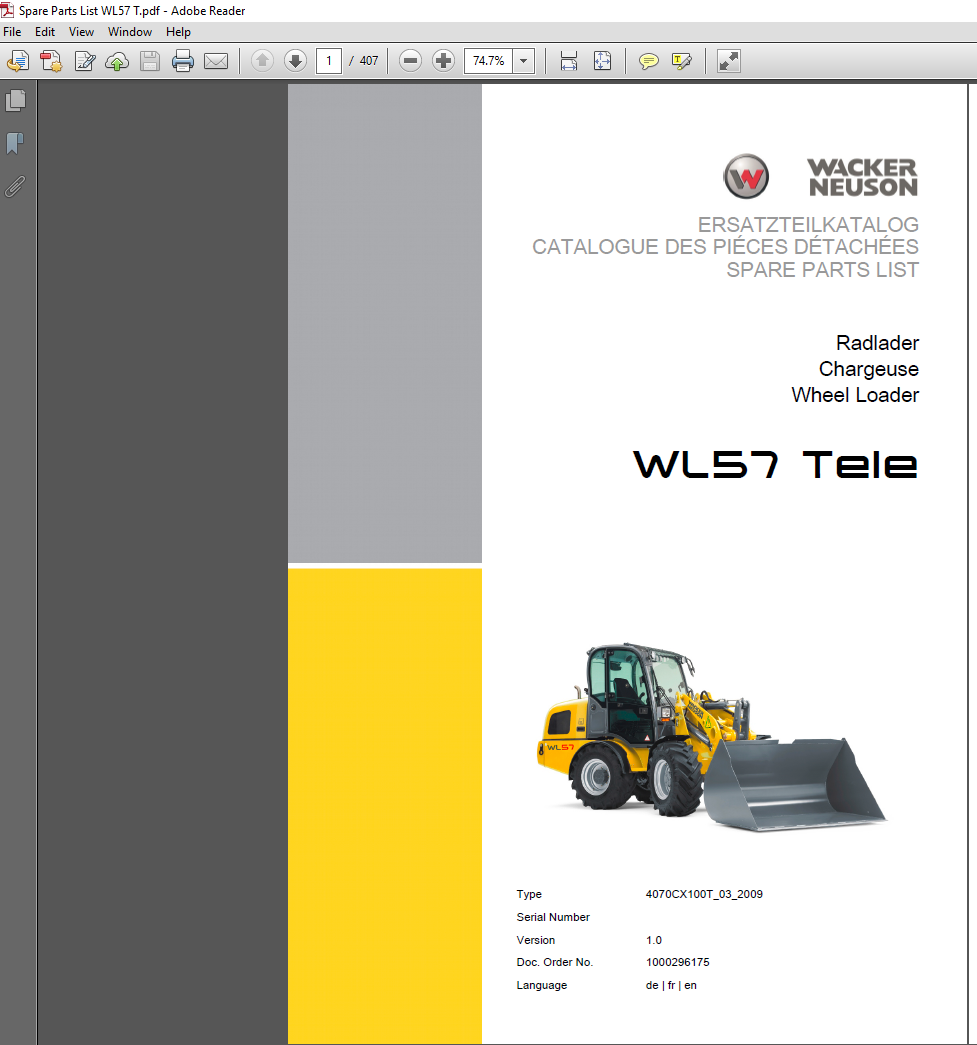Zoom in with the plus button
The height and width of the screenshot is (1045, 977).
pos(443,61)
